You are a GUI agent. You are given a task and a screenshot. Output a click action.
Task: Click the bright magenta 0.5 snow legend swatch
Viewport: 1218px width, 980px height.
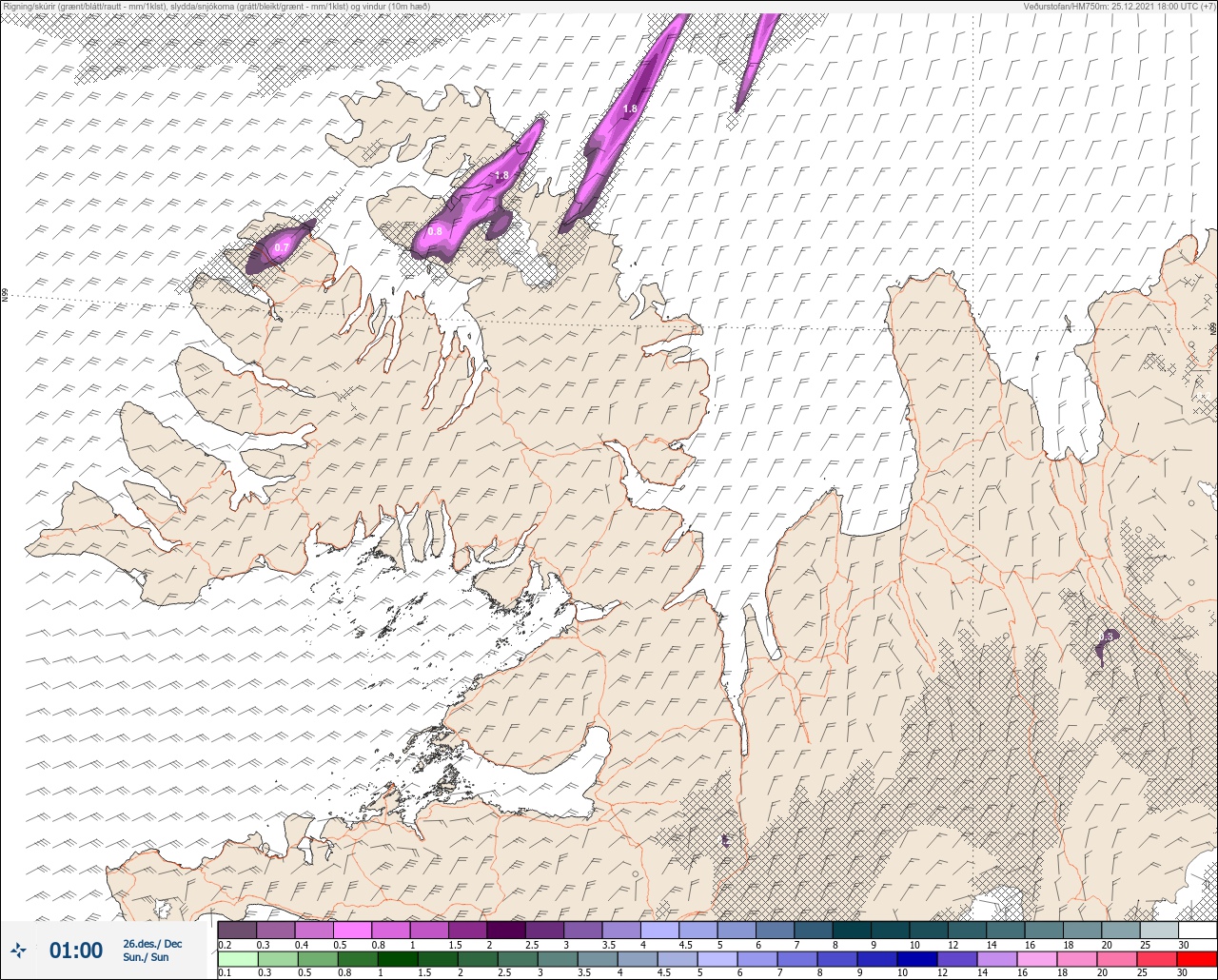(352, 930)
